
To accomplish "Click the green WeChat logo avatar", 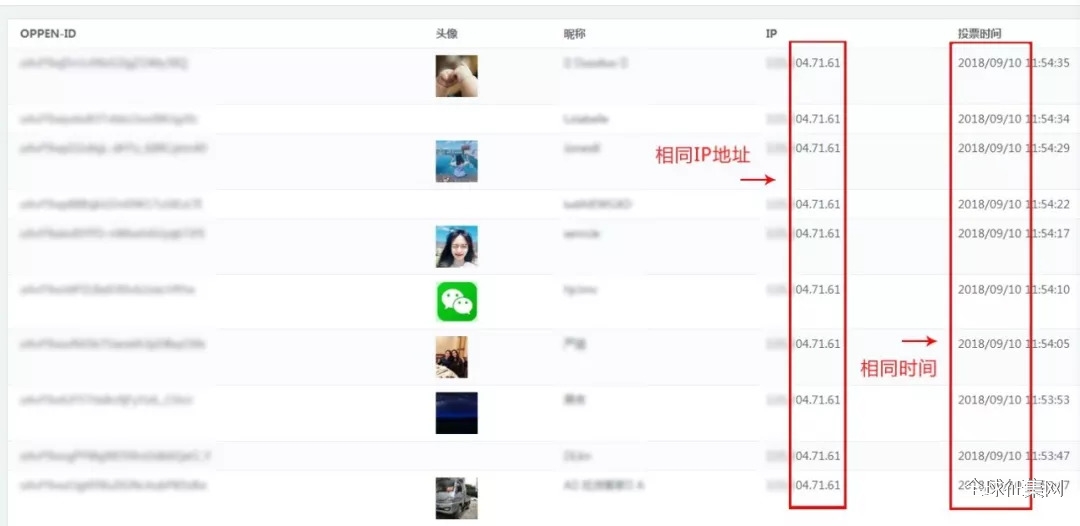I will coord(457,302).
